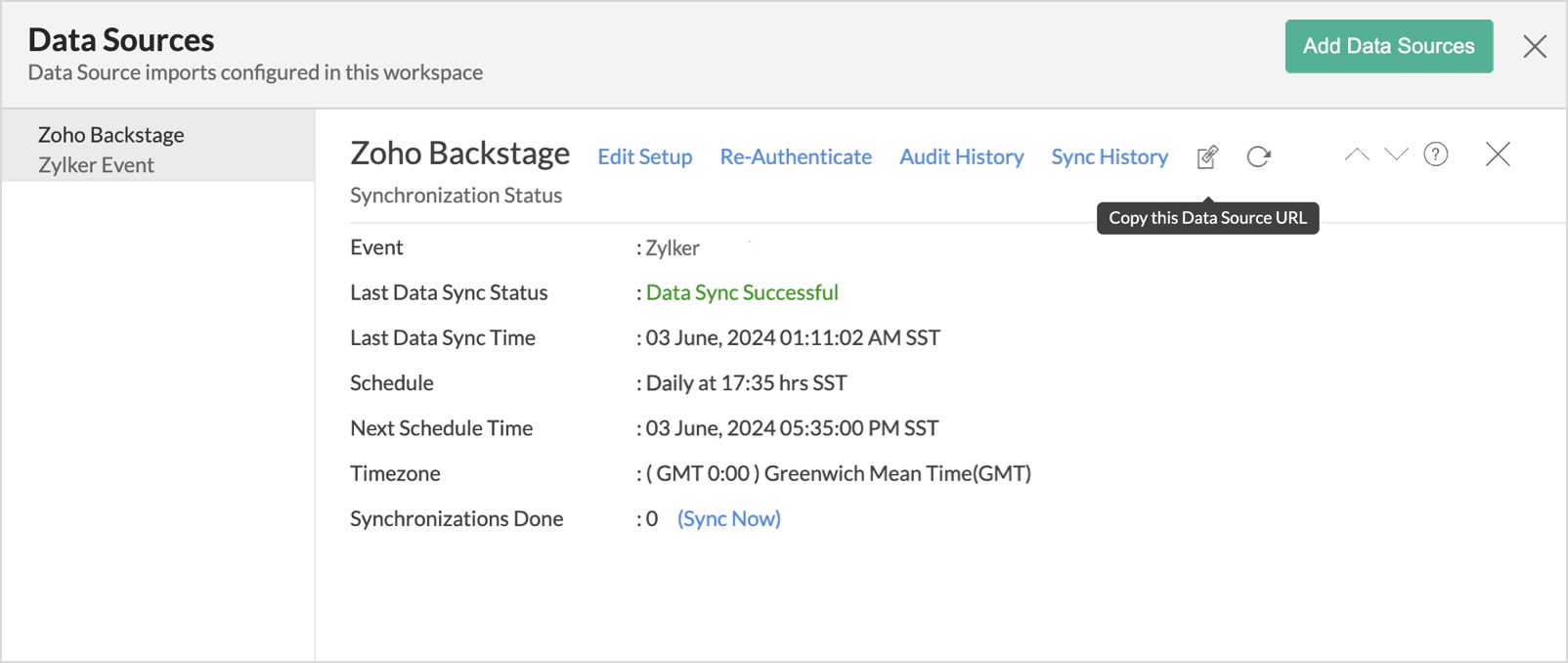Click the Add Data Sources button
This screenshot has height=663, width=1568.
click(1389, 46)
